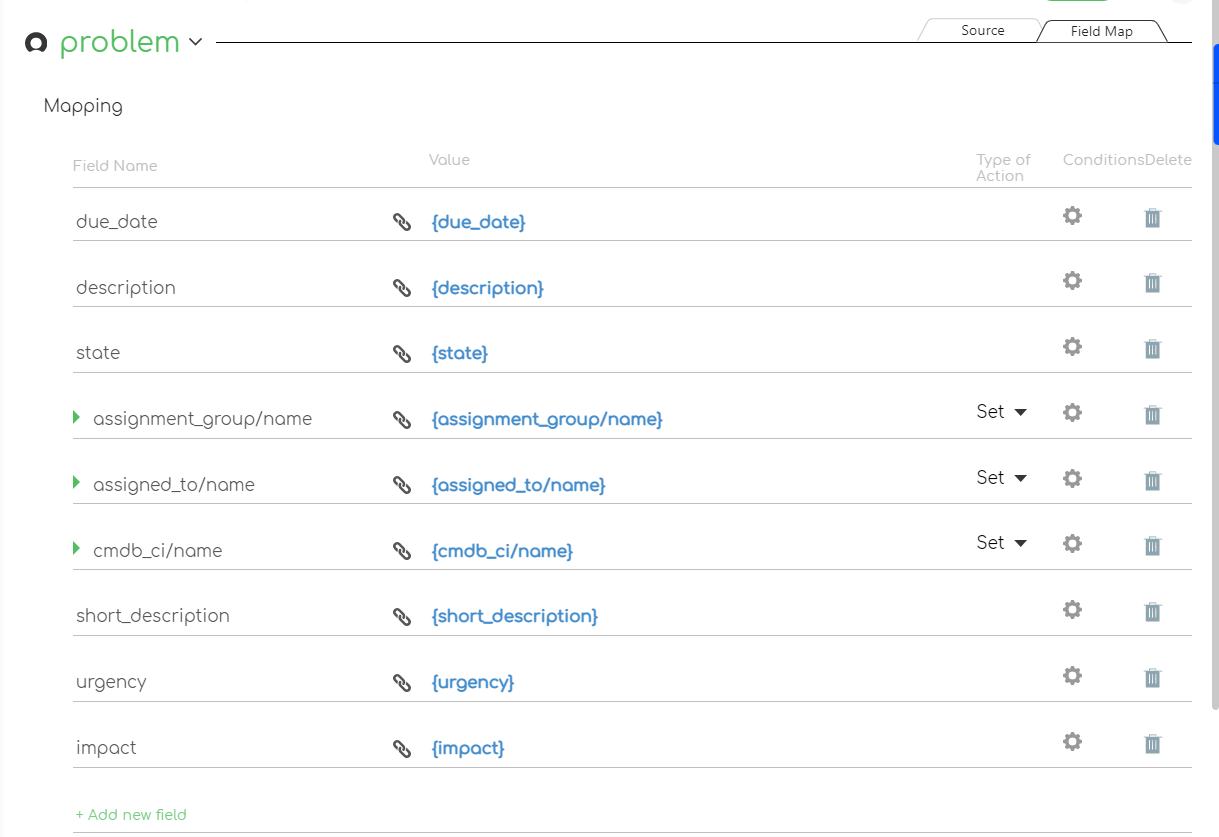Open conditions gear for impact
The image size is (1219, 837).
1072,741
